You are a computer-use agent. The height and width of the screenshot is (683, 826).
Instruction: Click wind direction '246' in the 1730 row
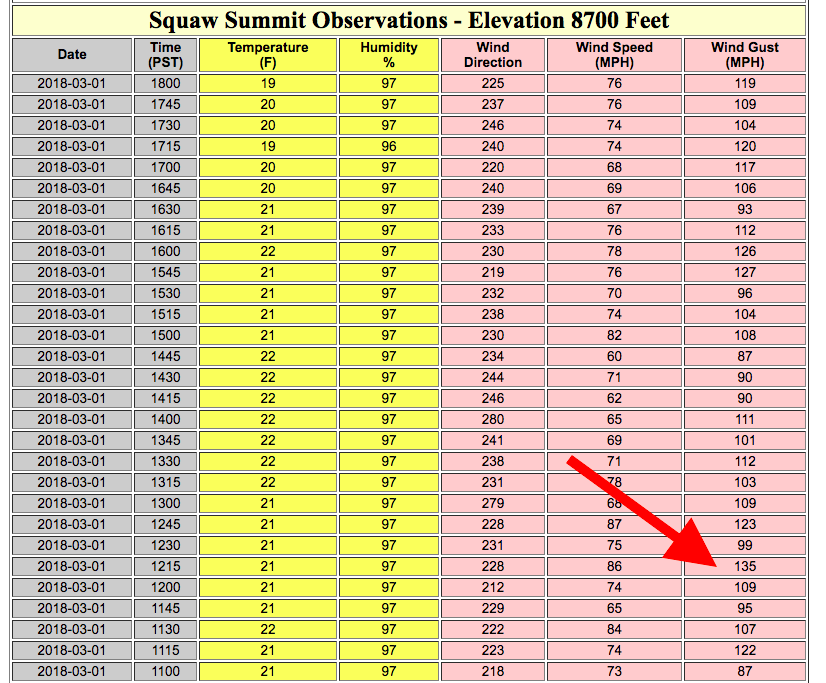[493, 126]
